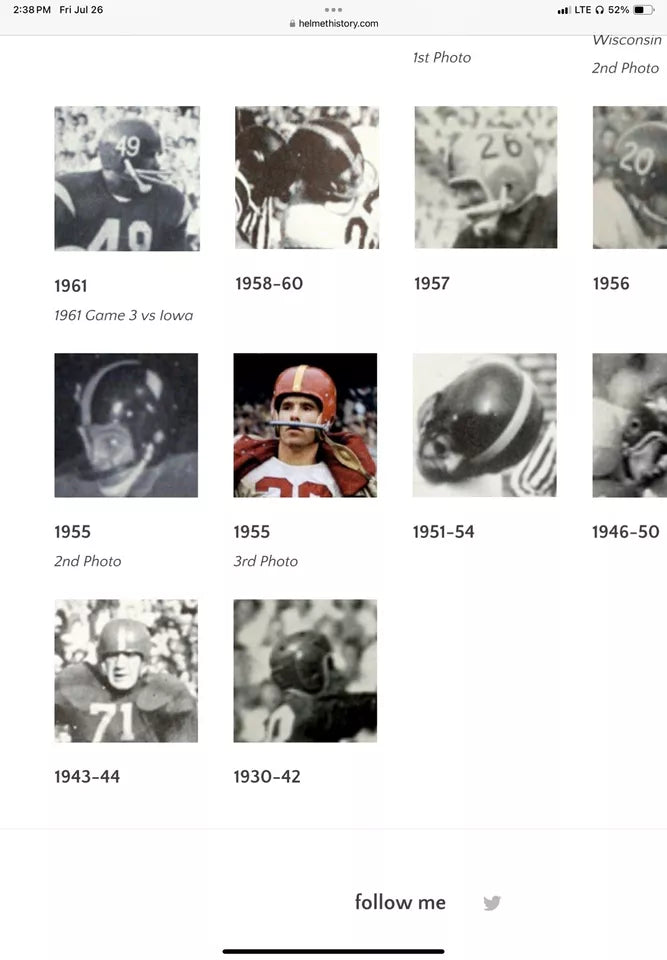This screenshot has width=667, height=960.
Task: Tap the three-dot menu above the address bar
Action: click(x=333, y=10)
